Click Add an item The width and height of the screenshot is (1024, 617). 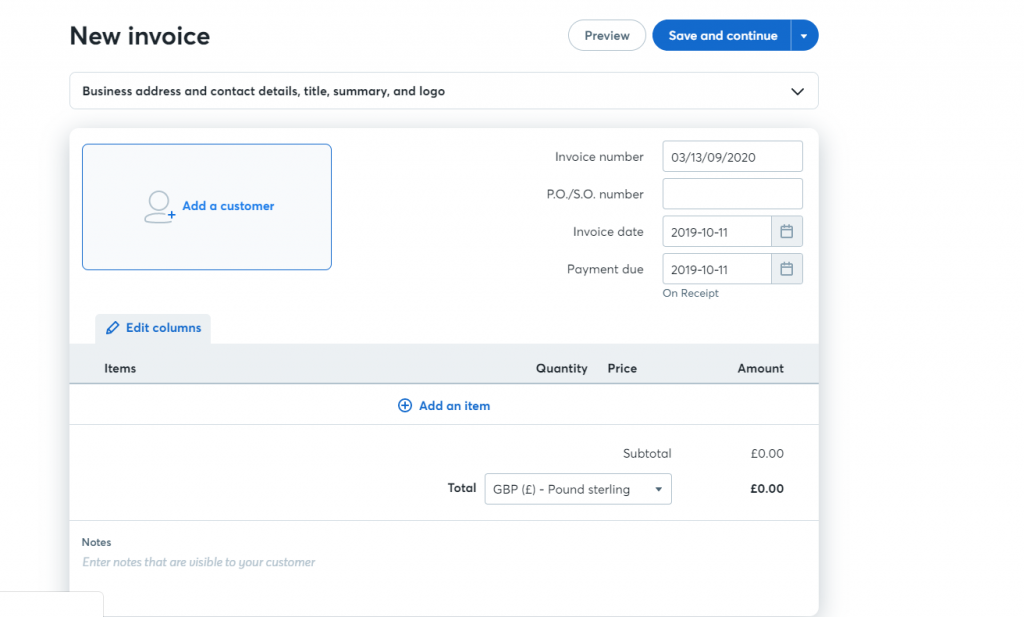point(452,405)
